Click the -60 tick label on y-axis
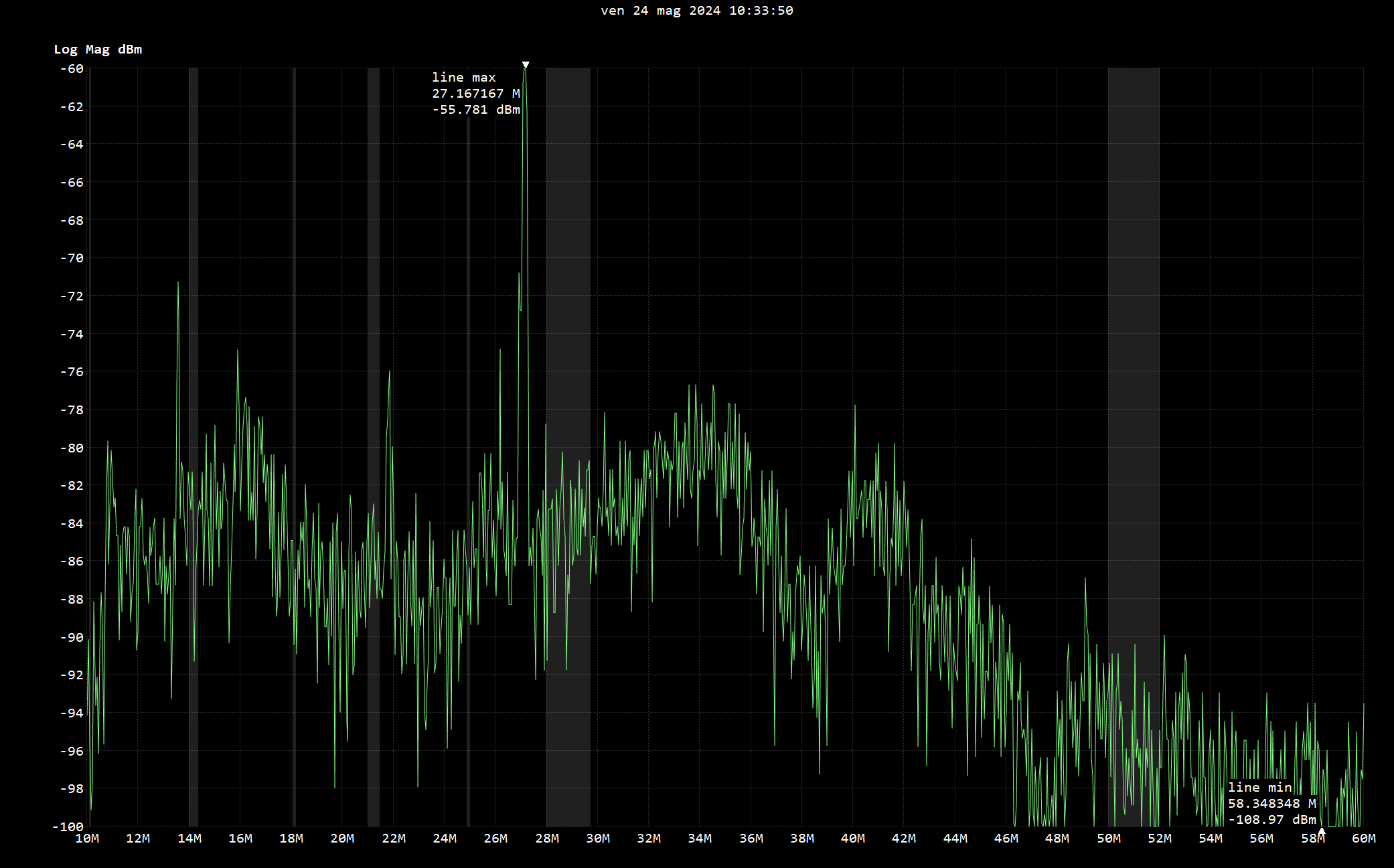Screen dimensions: 1394x868 click(x=72, y=69)
